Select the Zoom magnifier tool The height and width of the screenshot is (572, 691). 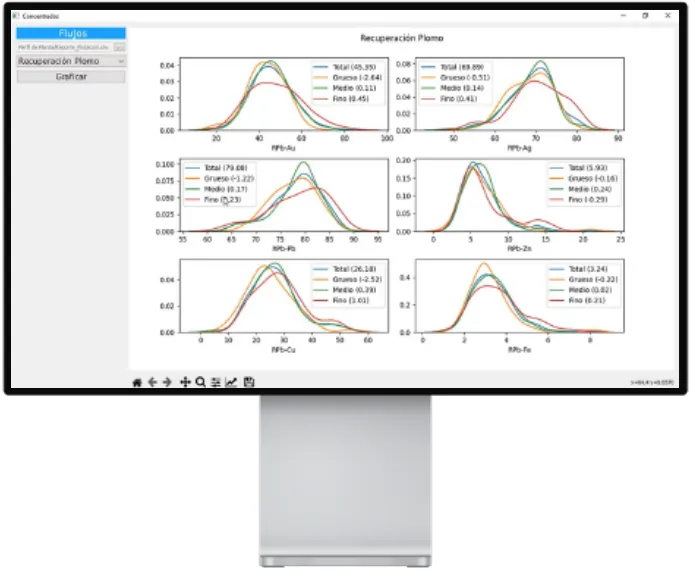click(x=200, y=381)
